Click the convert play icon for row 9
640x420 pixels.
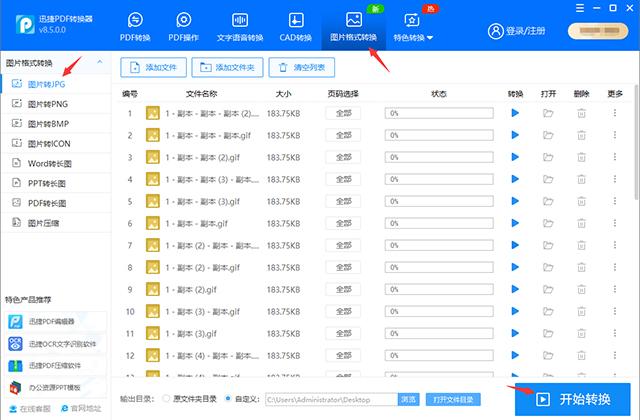click(515, 289)
